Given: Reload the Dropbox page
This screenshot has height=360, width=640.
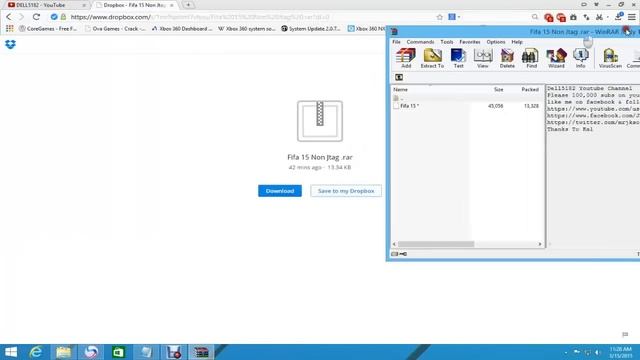Looking at the screenshot, I should click(x=36, y=17).
